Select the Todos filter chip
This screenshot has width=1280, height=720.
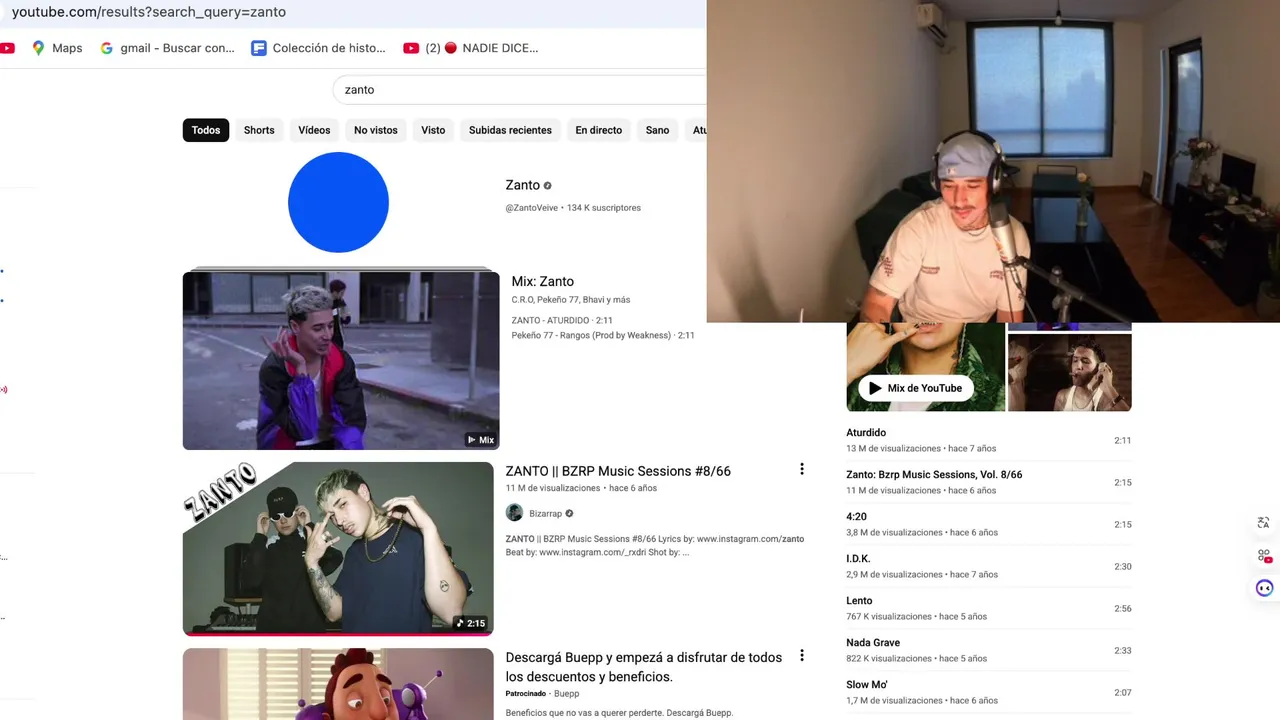coord(206,130)
